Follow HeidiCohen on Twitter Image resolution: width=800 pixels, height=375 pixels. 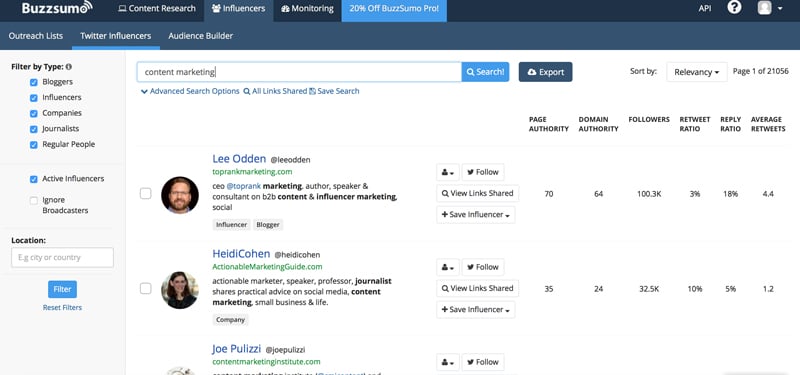pos(483,267)
